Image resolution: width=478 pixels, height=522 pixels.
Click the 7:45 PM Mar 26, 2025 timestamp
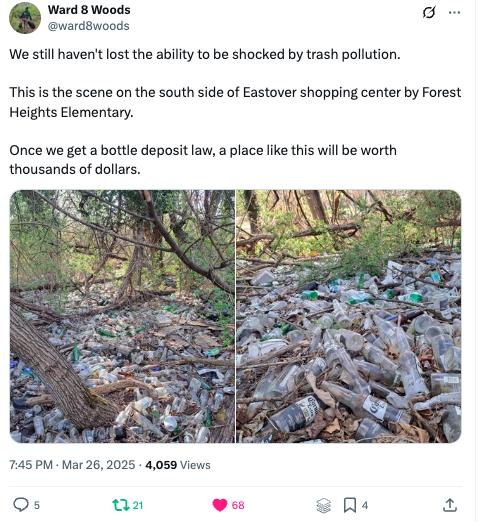[x=72, y=464]
